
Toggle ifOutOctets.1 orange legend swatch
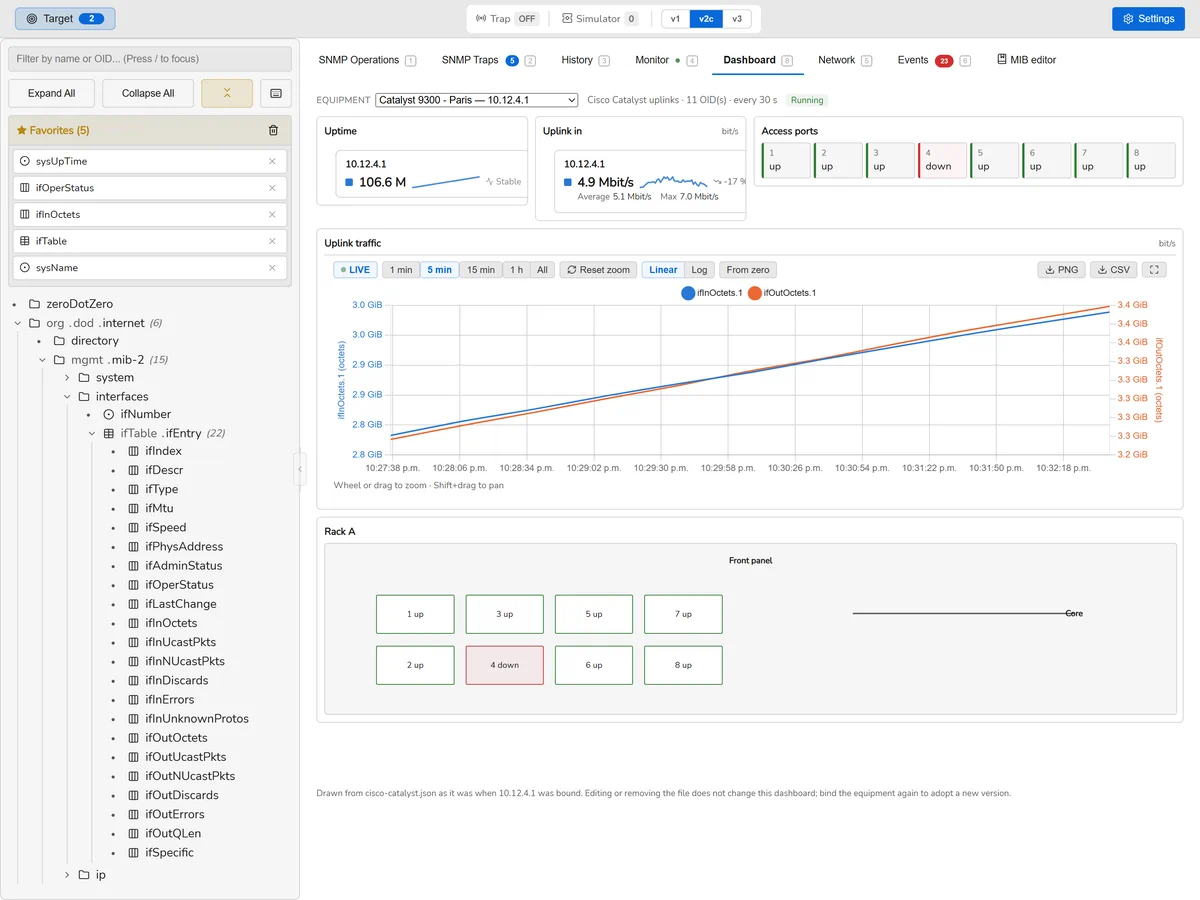[x=755, y=293]
